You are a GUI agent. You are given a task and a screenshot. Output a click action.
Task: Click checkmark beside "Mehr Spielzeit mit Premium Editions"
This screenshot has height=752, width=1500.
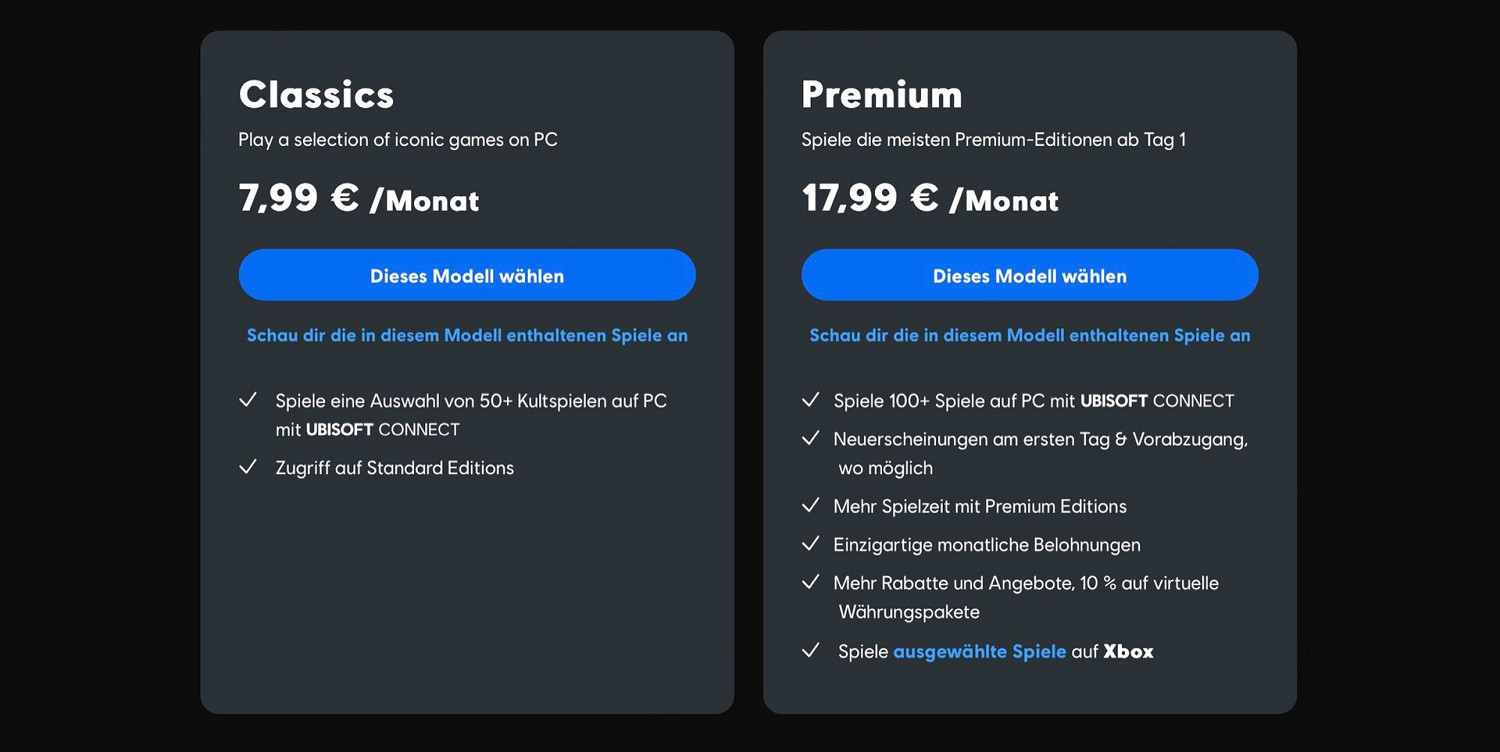(x=811, y=506)
